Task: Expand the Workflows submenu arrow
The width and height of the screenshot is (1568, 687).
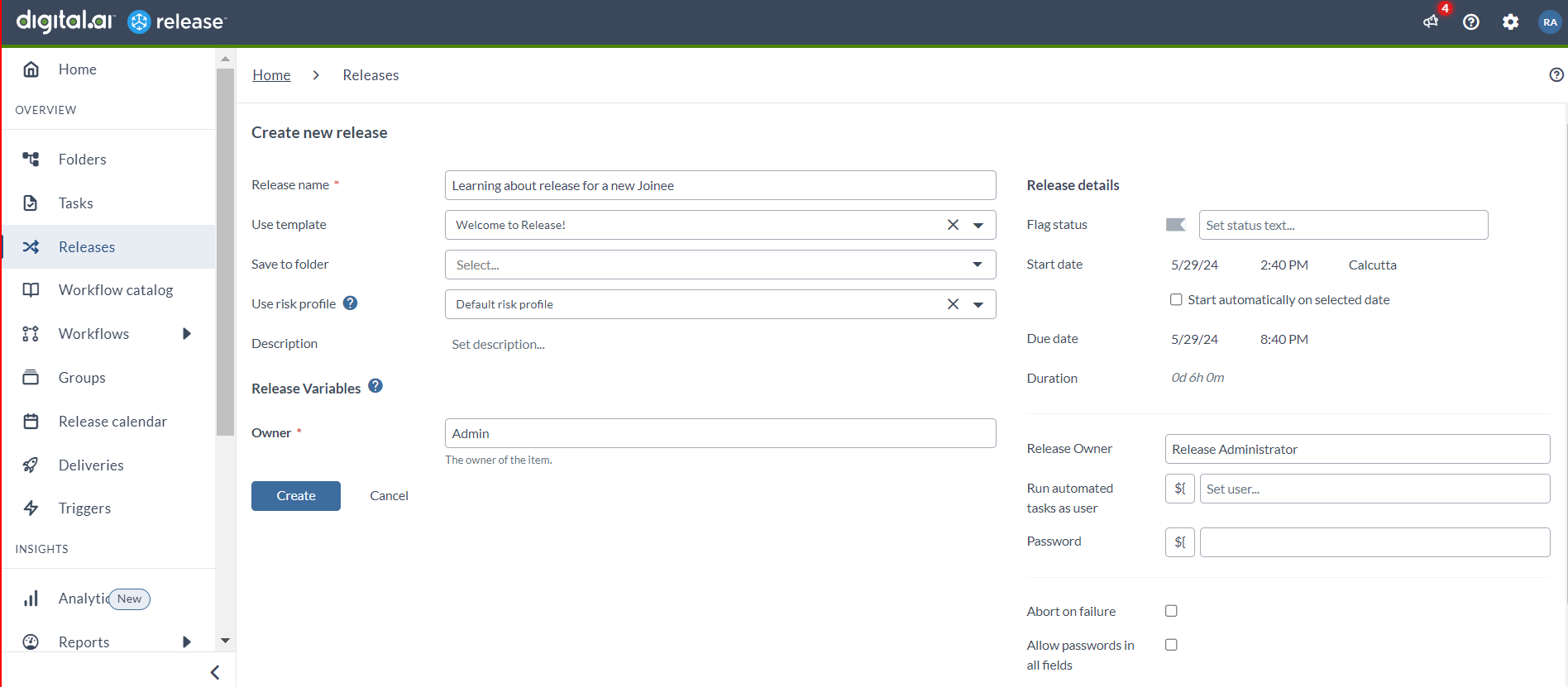Action: pos(187,334)
